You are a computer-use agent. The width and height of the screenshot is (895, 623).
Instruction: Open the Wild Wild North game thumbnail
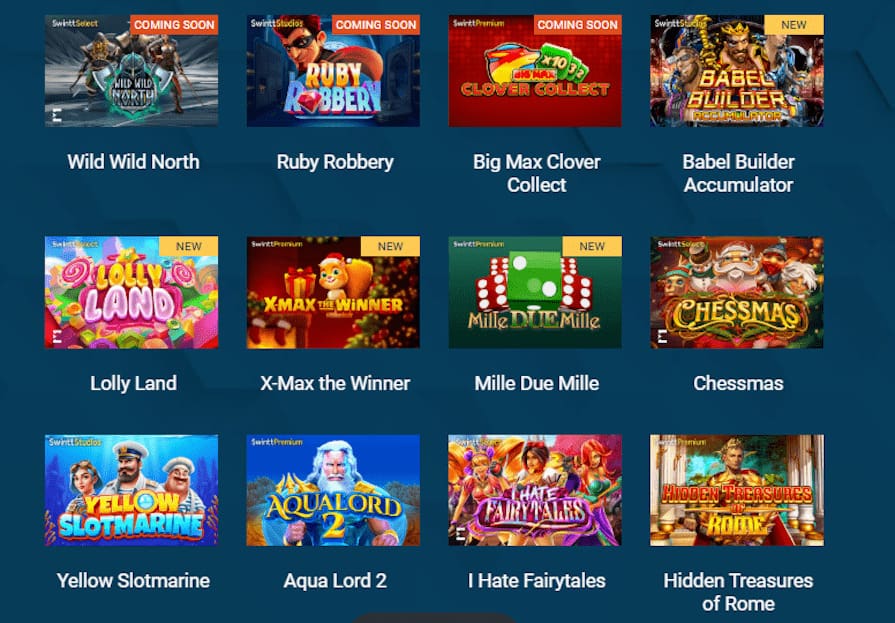pos(131,71)
